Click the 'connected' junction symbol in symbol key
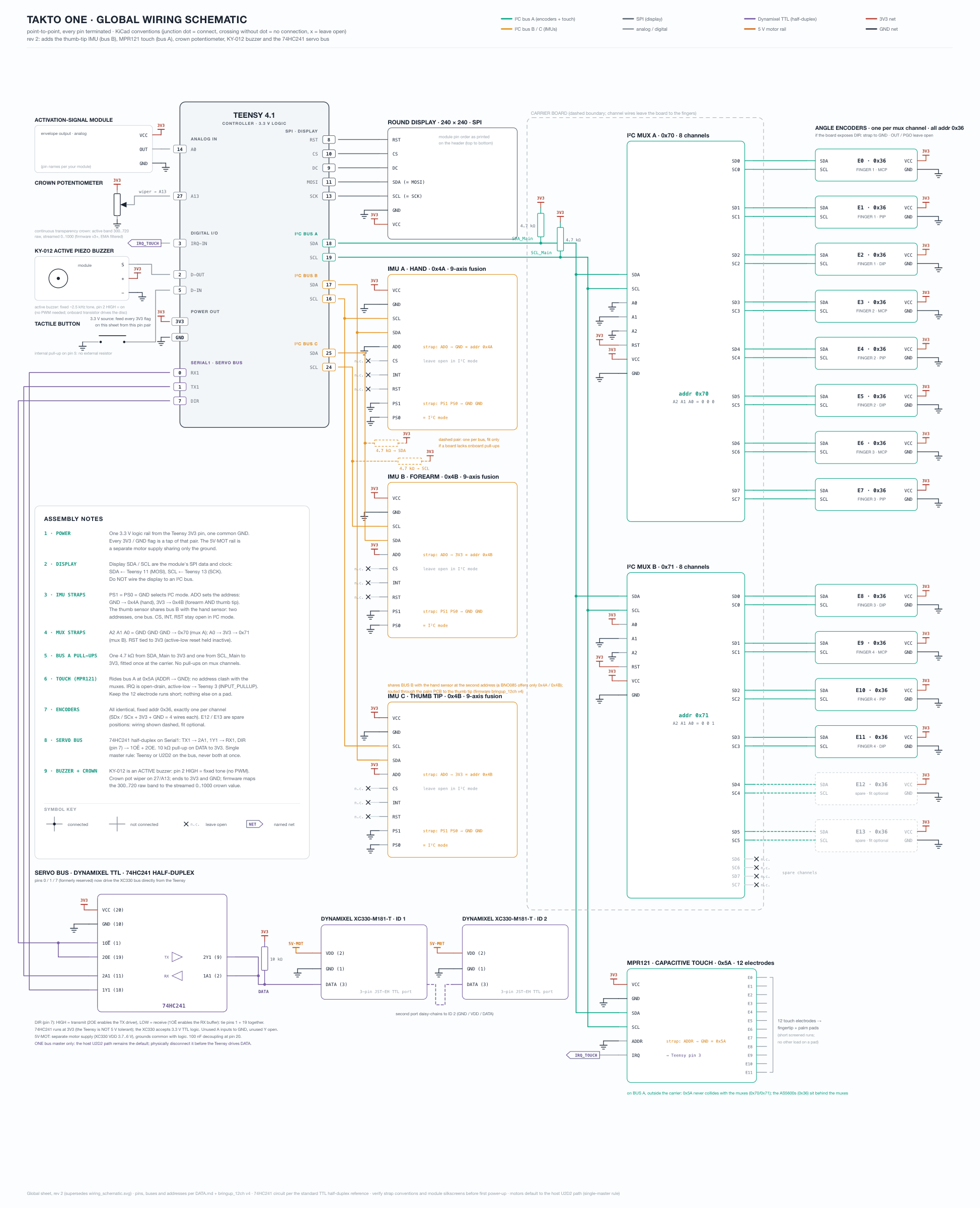 click(54, 824)
